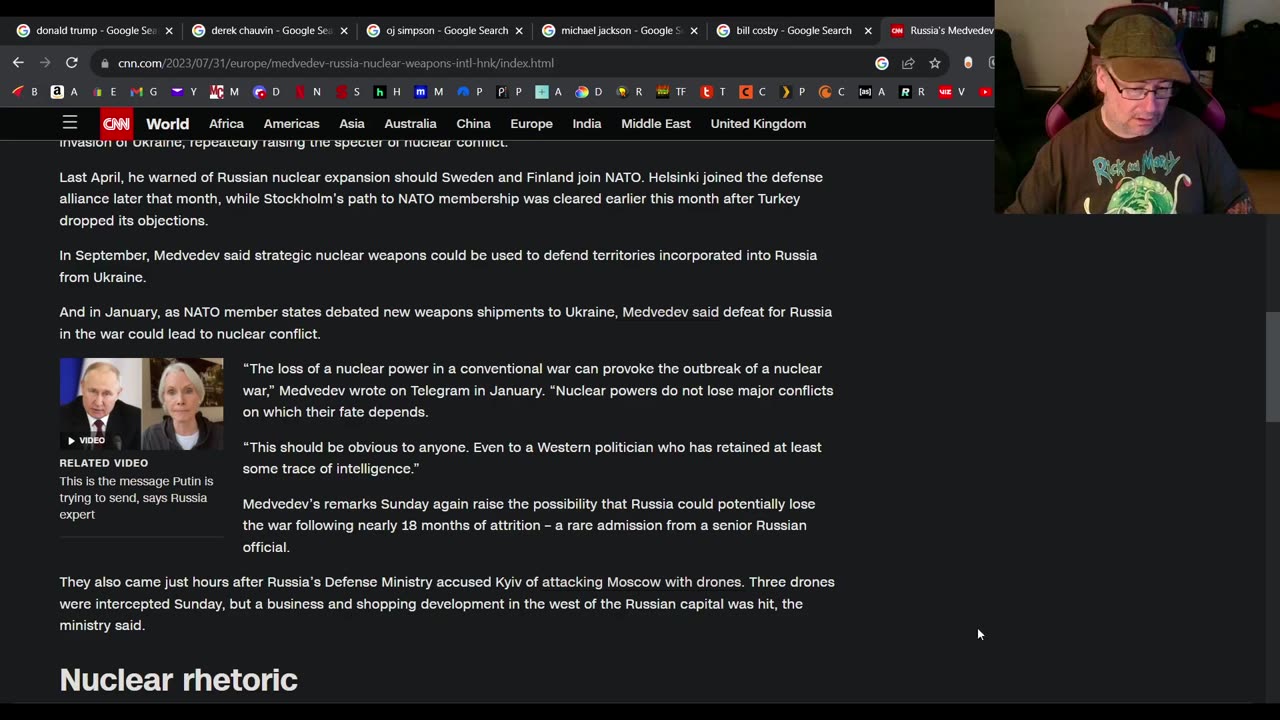Open the MC bookmark labeled M
Screen dimensions: 1280x720
point(224,92)
